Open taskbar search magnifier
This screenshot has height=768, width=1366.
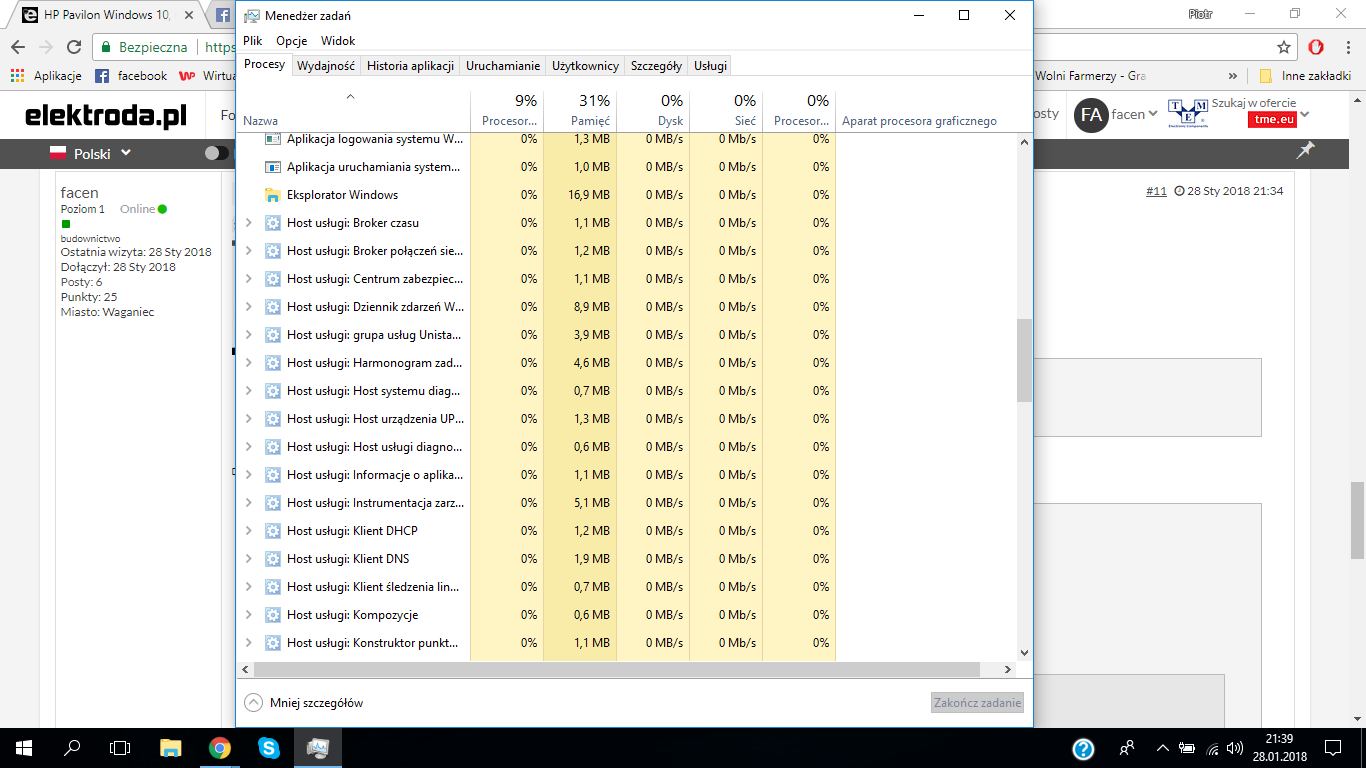72,747
